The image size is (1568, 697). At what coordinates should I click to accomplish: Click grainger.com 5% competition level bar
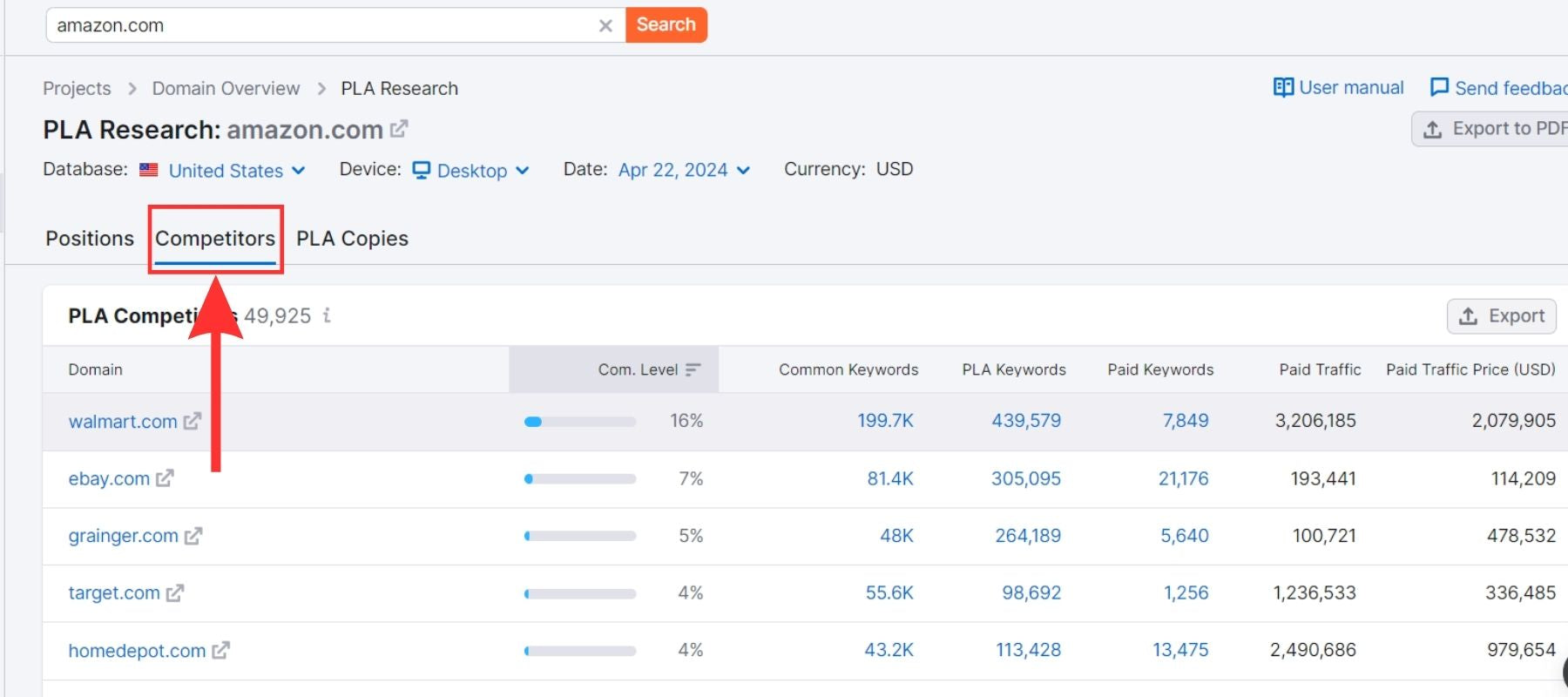[x=580, y=536]
